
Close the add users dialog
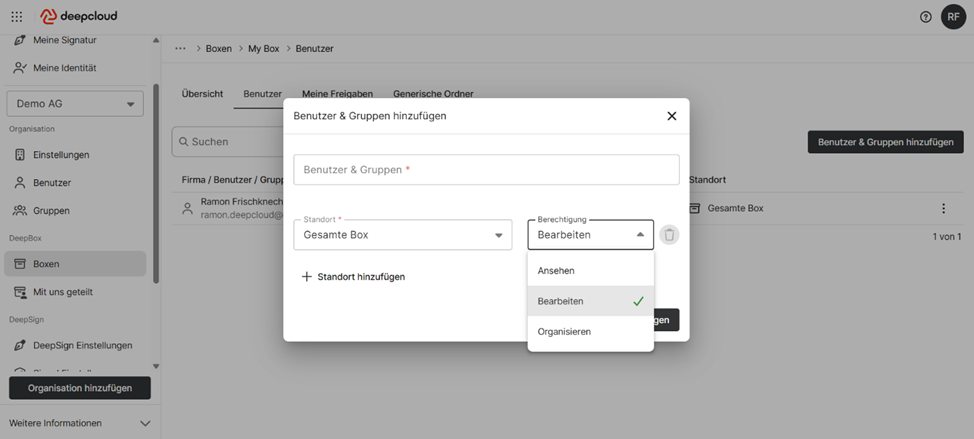point(671,116)
